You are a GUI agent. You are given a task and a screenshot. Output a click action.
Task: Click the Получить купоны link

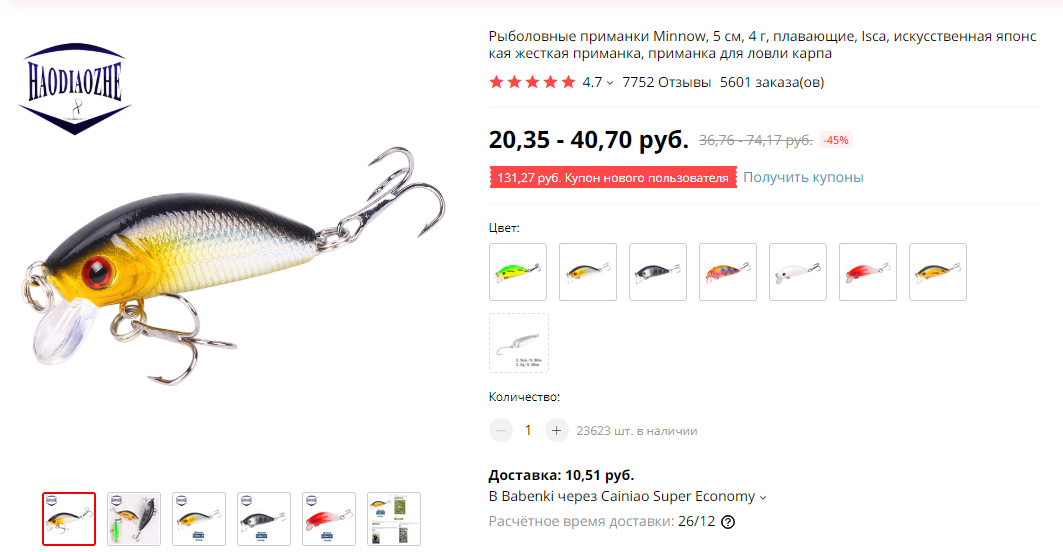coord(803,177)
